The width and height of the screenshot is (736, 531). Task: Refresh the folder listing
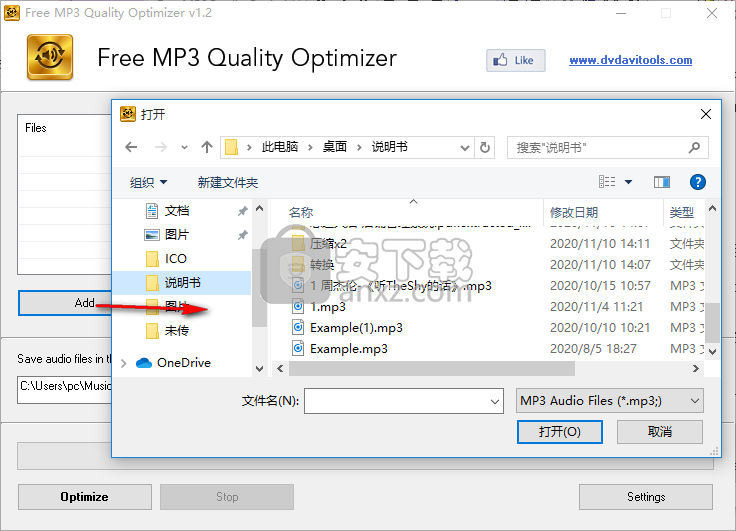[485, 147]
